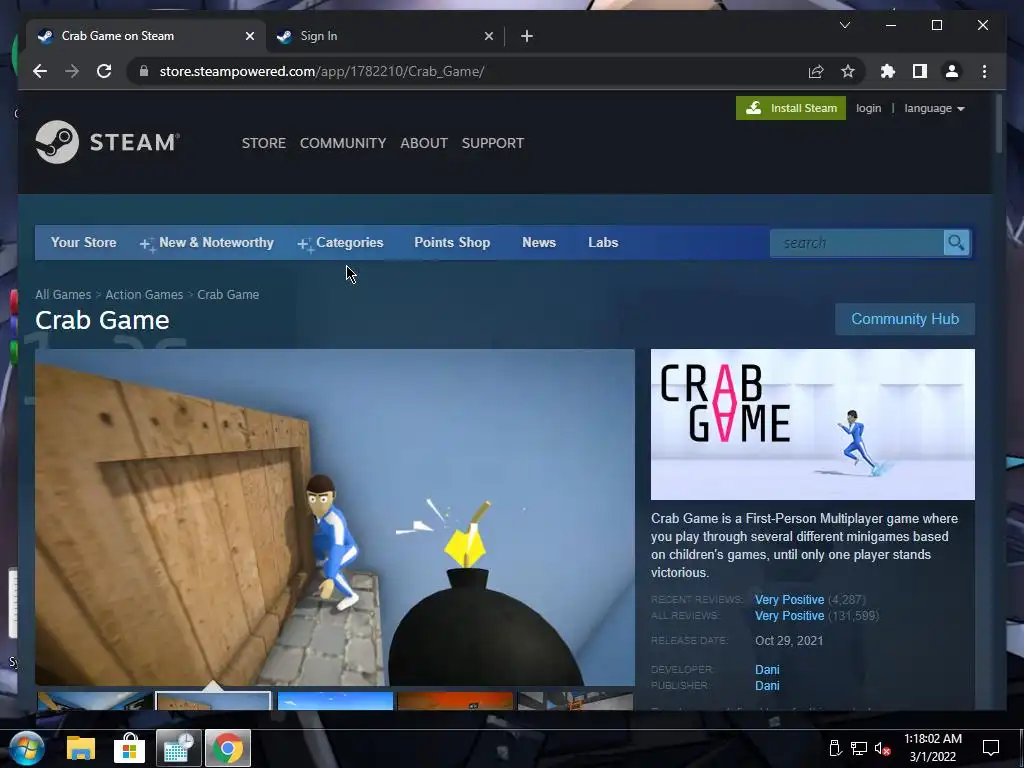Click the muted volume tray icon
This screenshot has width=1024, height=768.
point(882,748)
